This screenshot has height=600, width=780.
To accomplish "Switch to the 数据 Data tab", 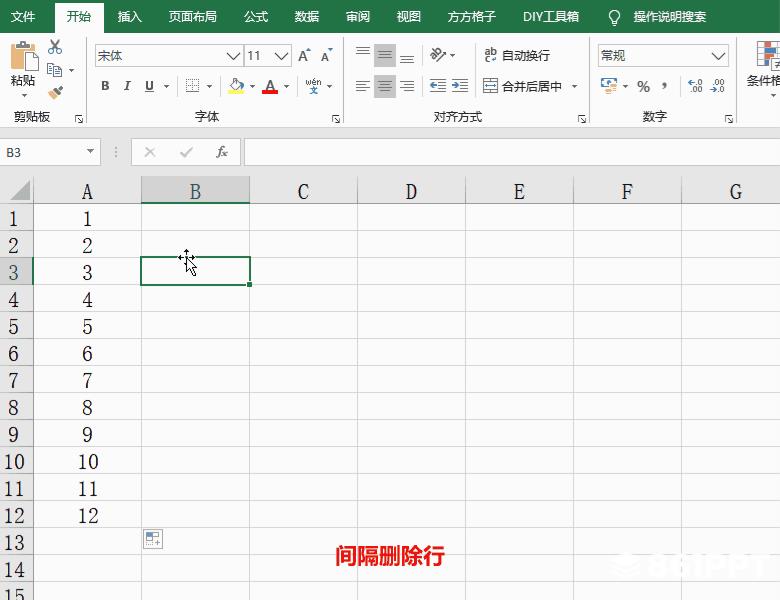I will tap(306, 16).
